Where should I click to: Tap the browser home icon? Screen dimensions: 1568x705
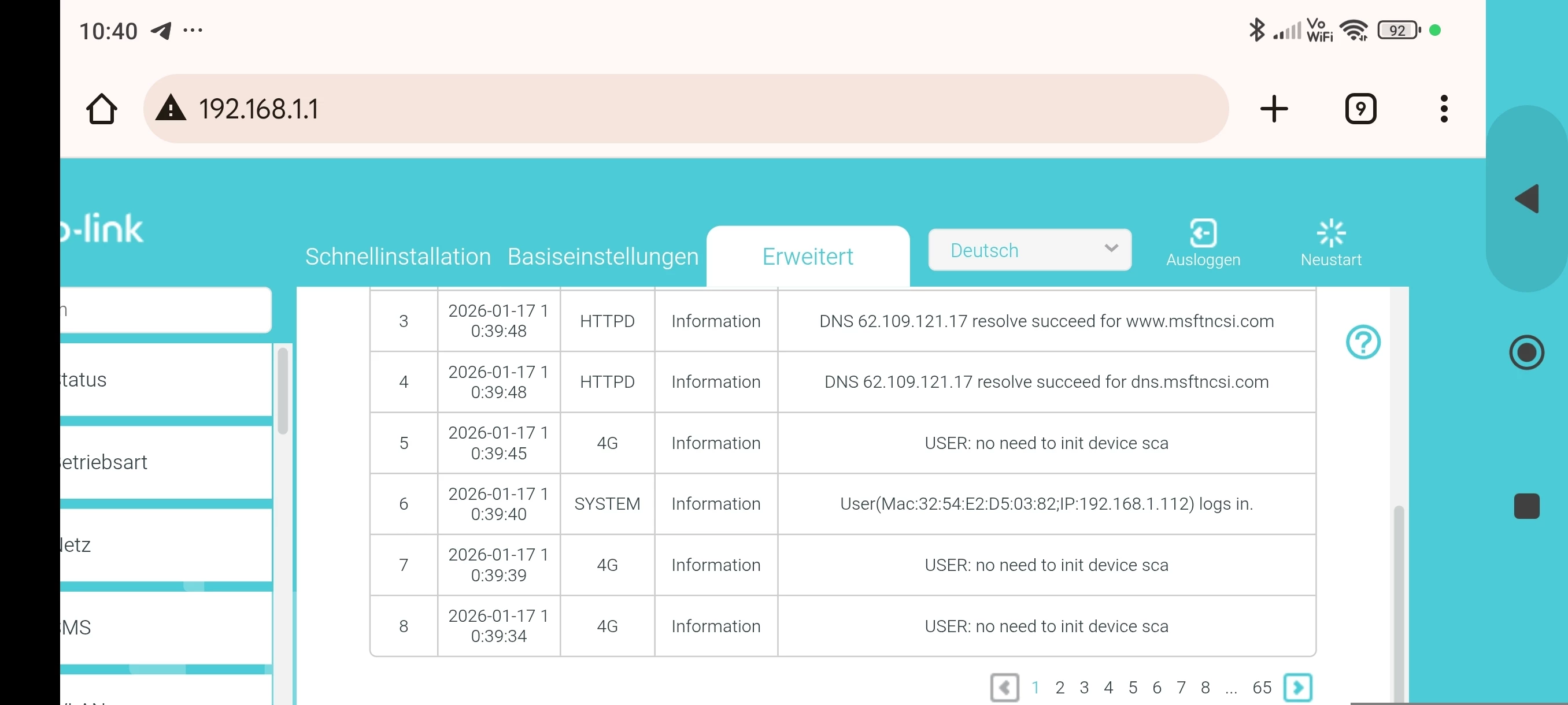(101, 109)
